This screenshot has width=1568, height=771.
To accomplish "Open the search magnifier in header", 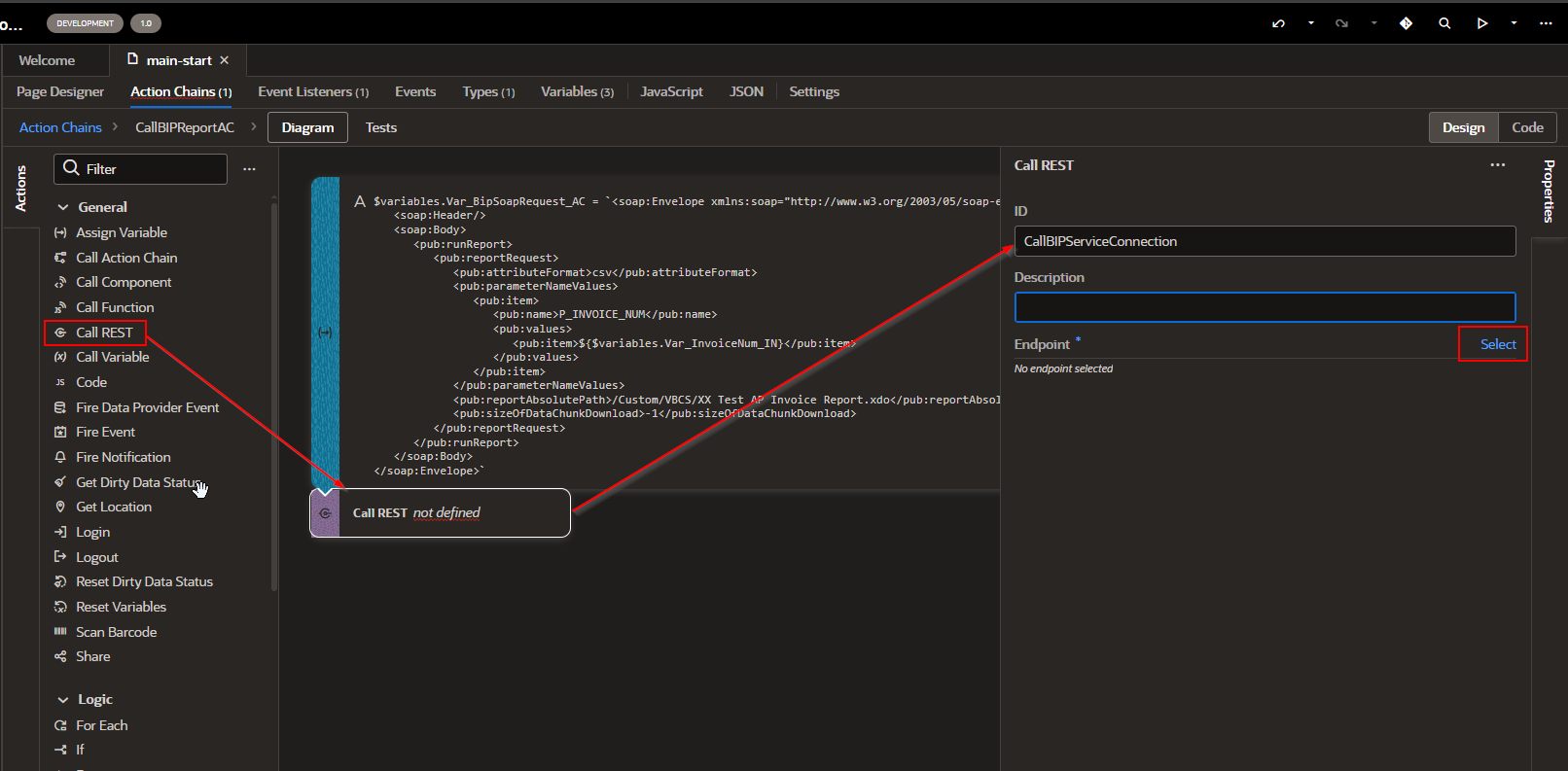I will [1444, 23].
